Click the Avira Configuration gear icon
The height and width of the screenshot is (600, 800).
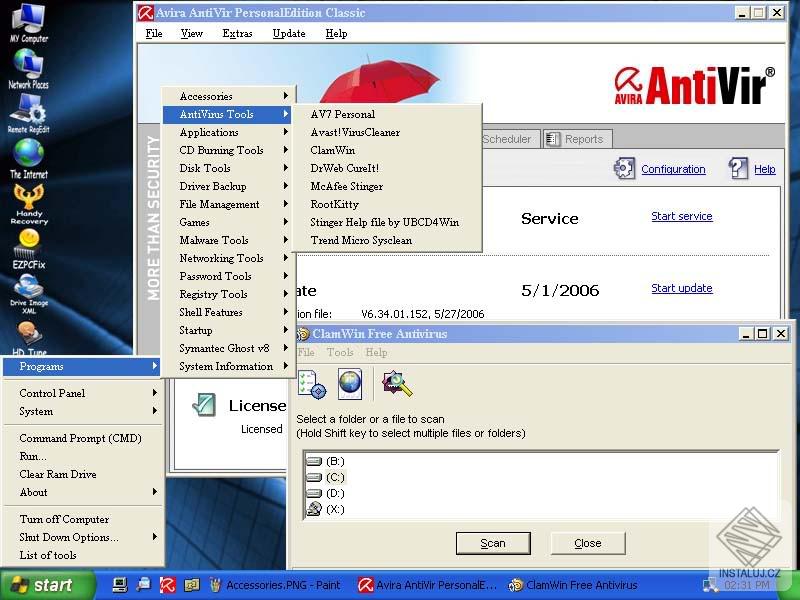tap(624, 169)
